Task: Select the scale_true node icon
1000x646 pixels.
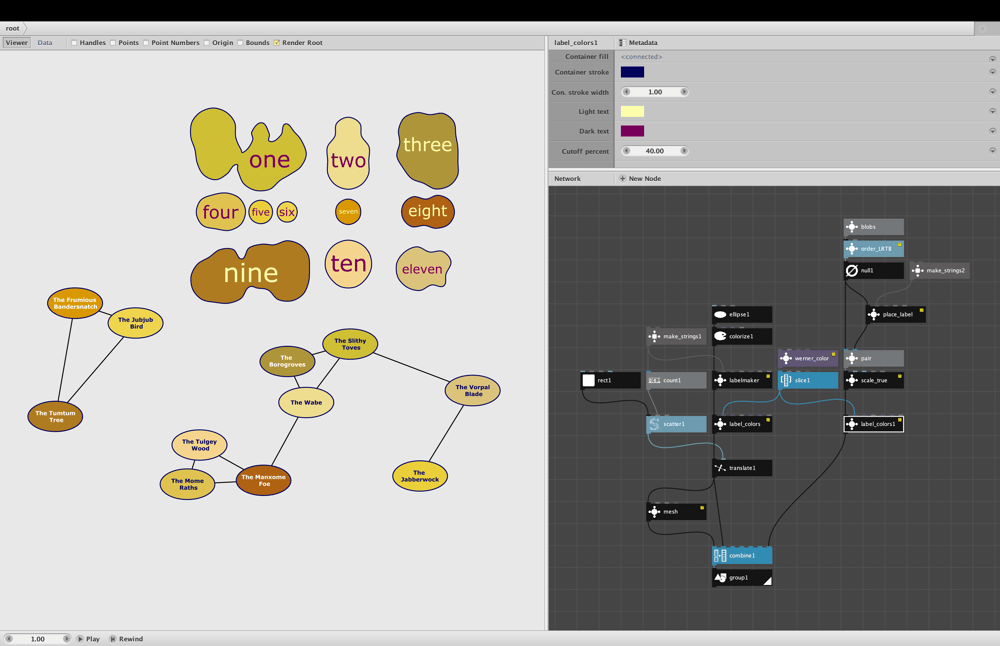Action: [x=851, y=380]
